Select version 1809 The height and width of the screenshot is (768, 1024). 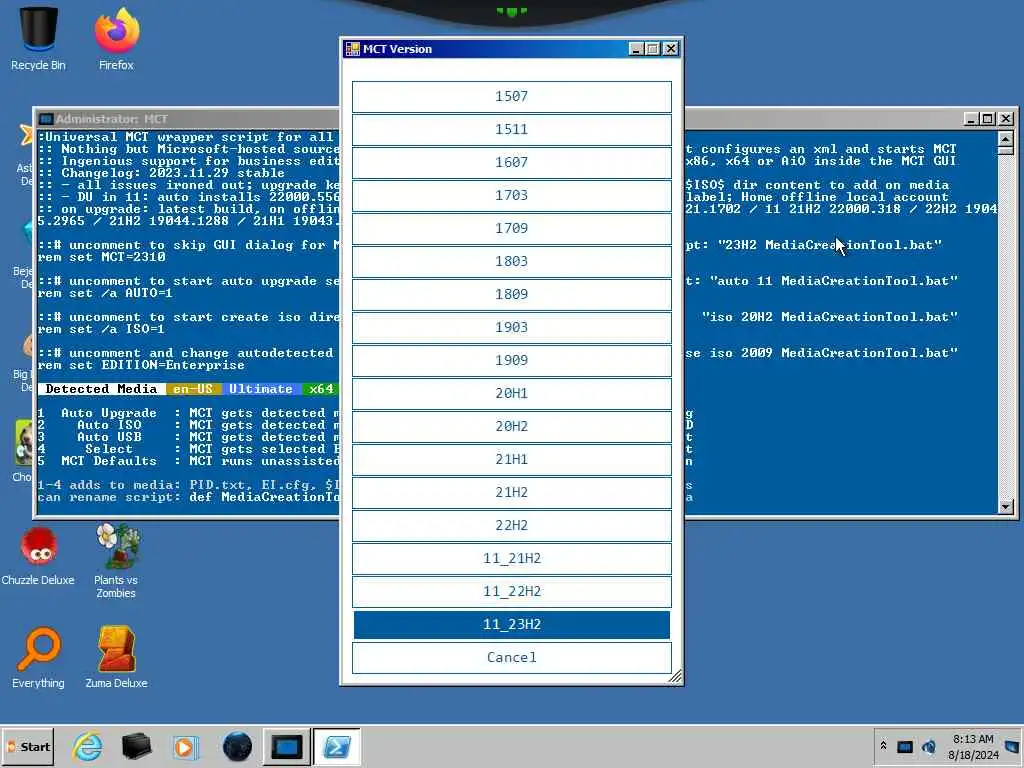coord(511,295)
